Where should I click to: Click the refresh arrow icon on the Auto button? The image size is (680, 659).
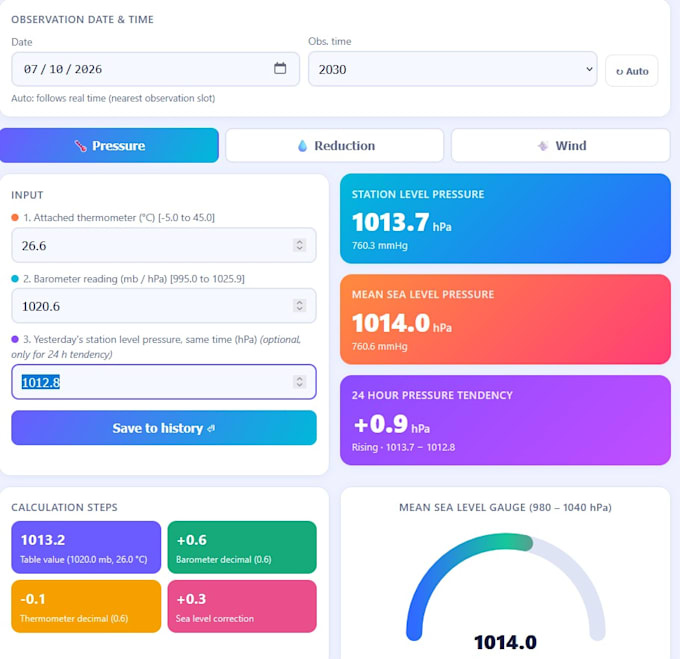pos(619,72)
